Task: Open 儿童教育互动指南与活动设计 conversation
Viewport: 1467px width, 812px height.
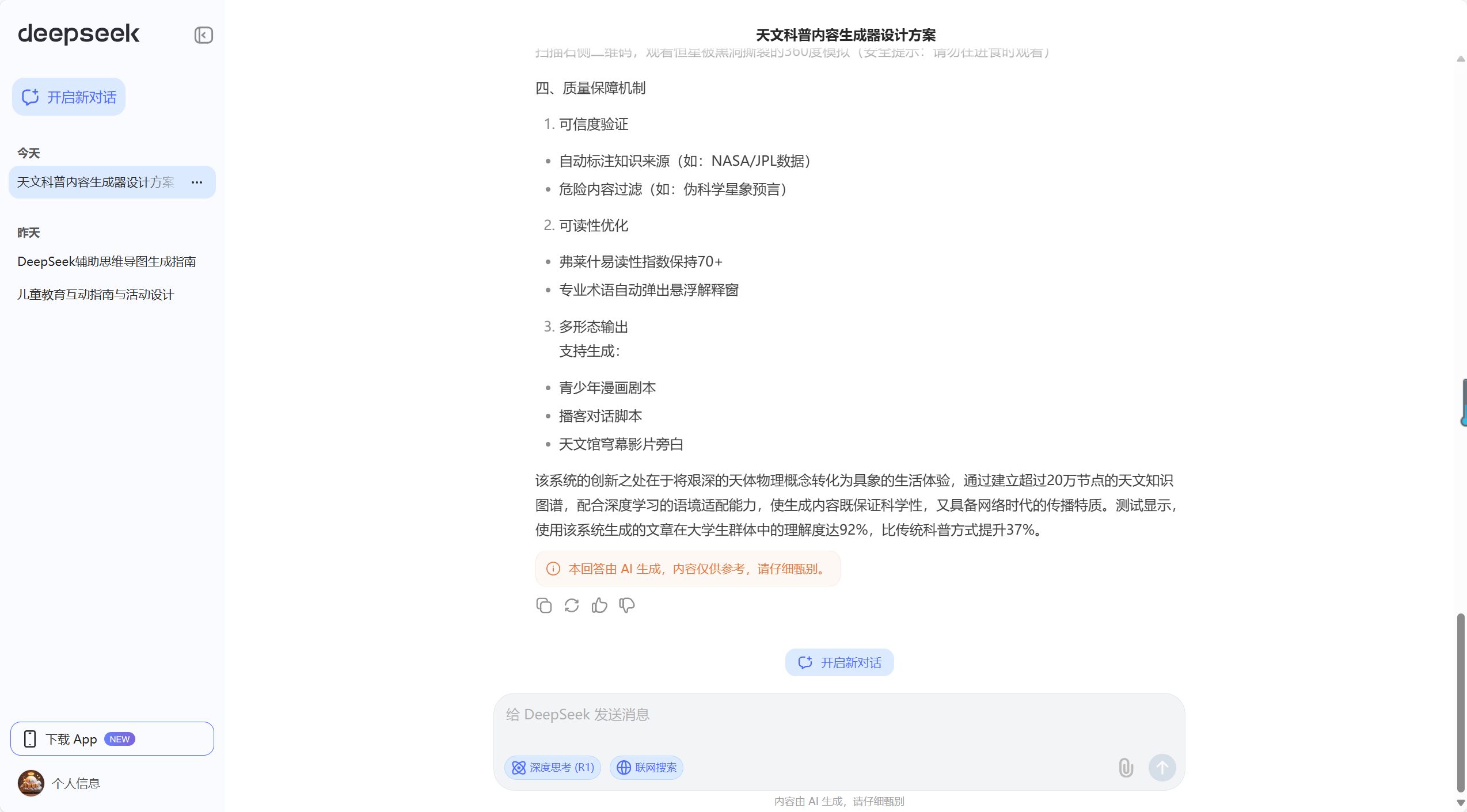Action: click(x=96, y=295)
